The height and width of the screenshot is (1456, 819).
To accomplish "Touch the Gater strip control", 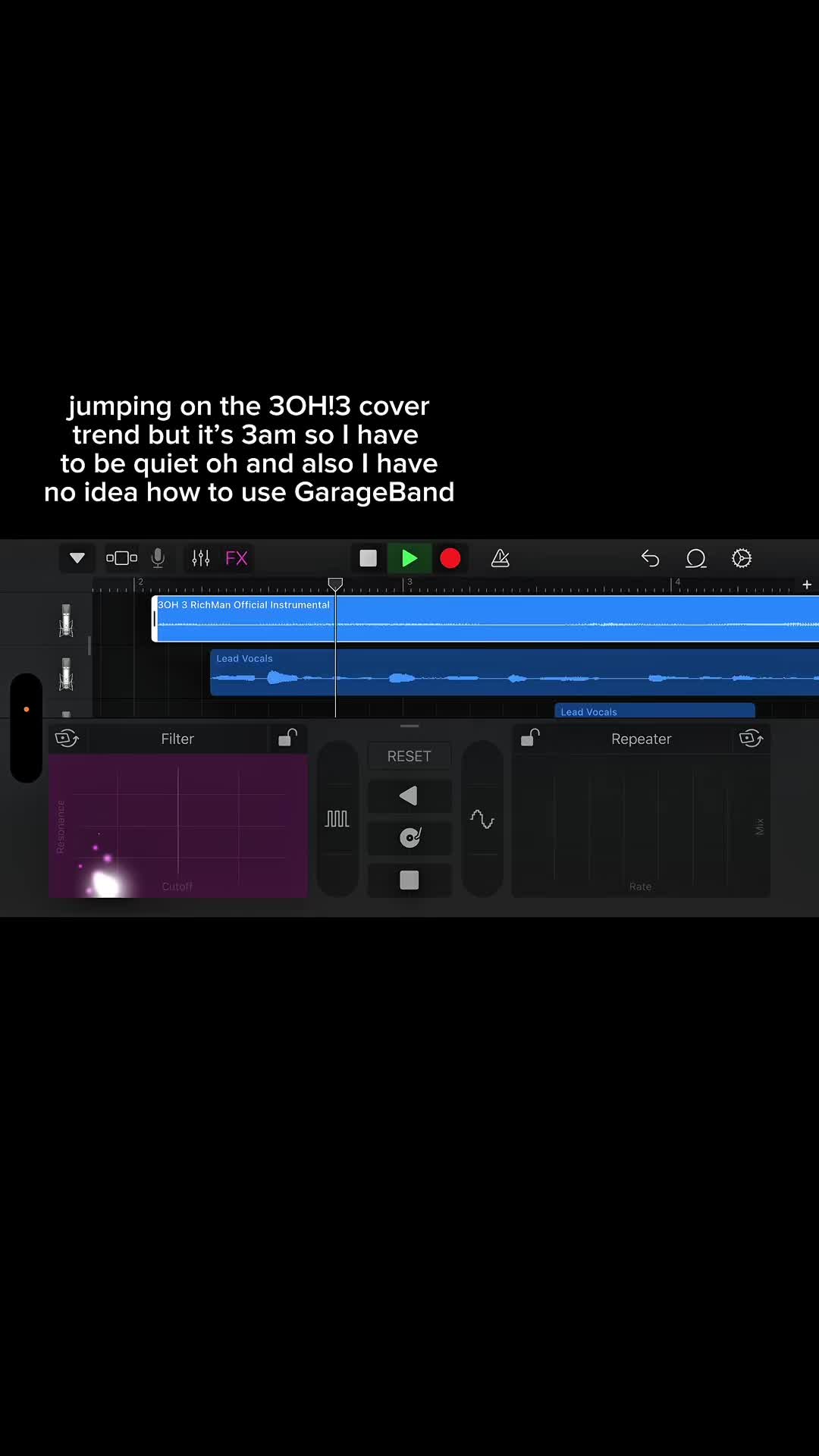I will [337, 819].
